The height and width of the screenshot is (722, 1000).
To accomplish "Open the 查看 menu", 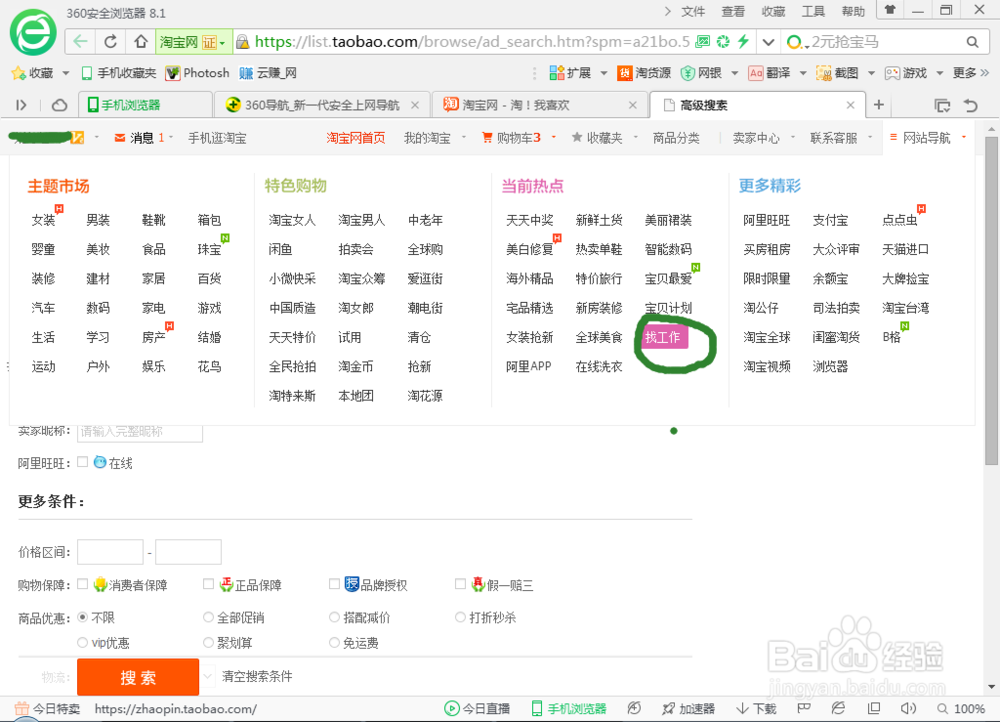I will (x=733, y=11).
